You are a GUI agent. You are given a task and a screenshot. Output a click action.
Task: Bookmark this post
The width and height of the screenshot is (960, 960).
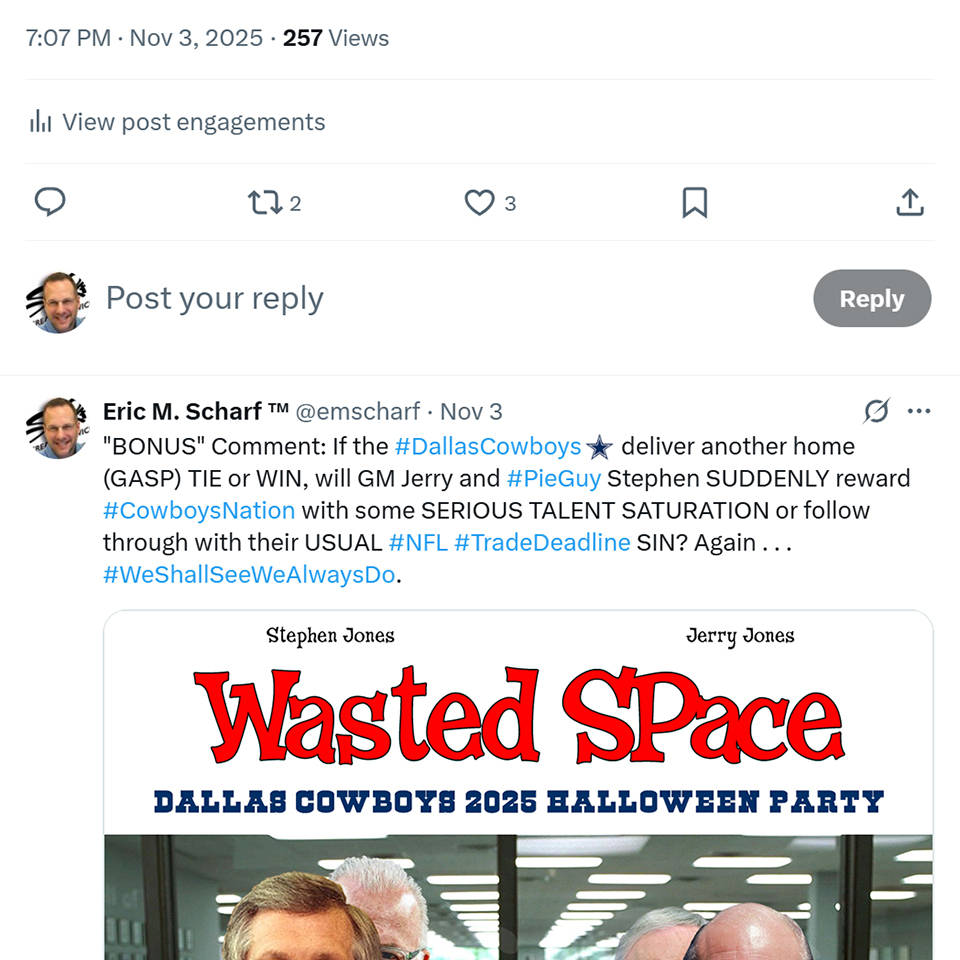tap(694, 203)
